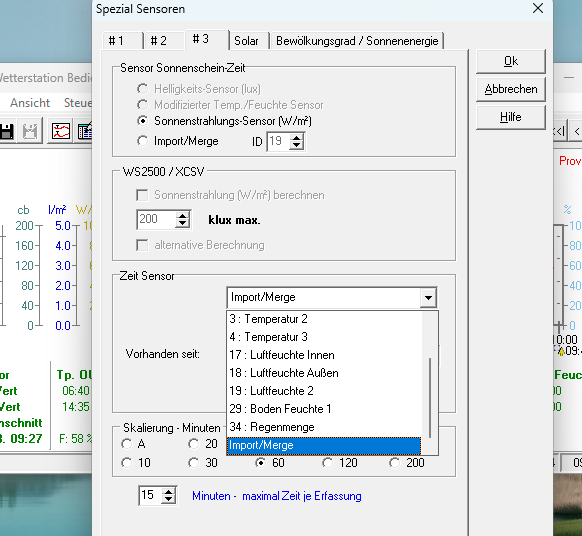Switch to the Solar tab
The height and width of the screenshot is (536, 582).
[x=246, y=40]
